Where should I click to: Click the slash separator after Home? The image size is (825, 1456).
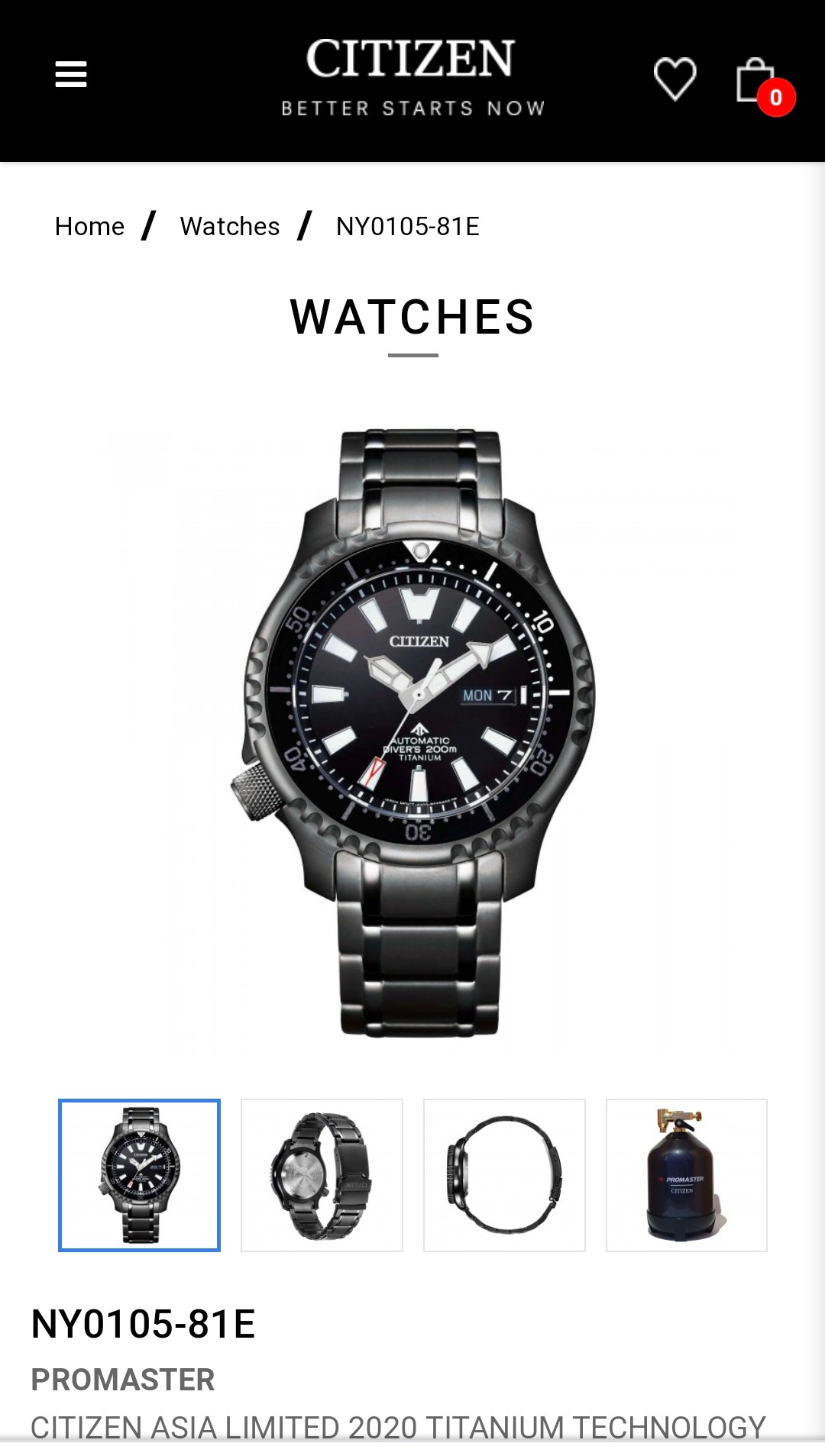click(149, 226)
